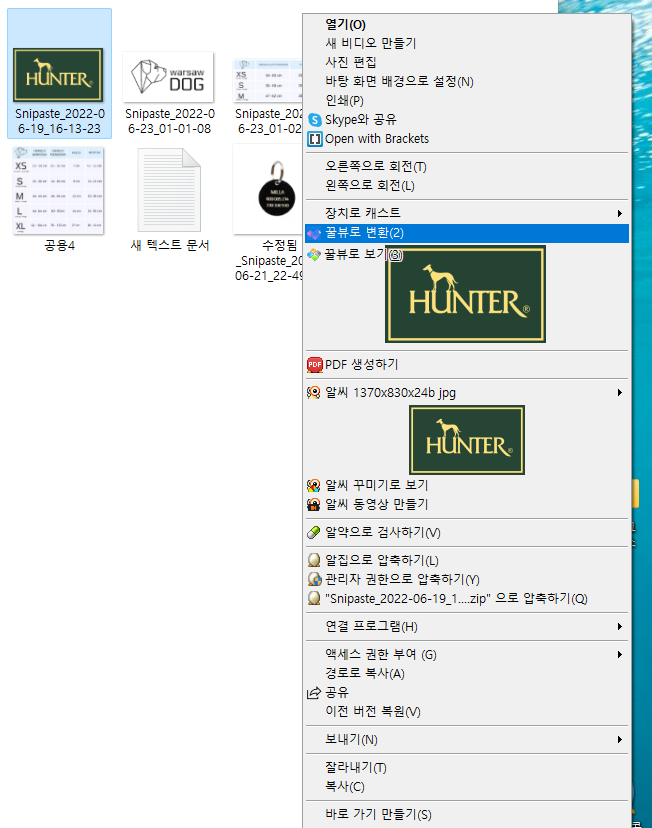Select the Snipaste_2022-06-19_16-13-23 HUNTER file

coord(59,74)
